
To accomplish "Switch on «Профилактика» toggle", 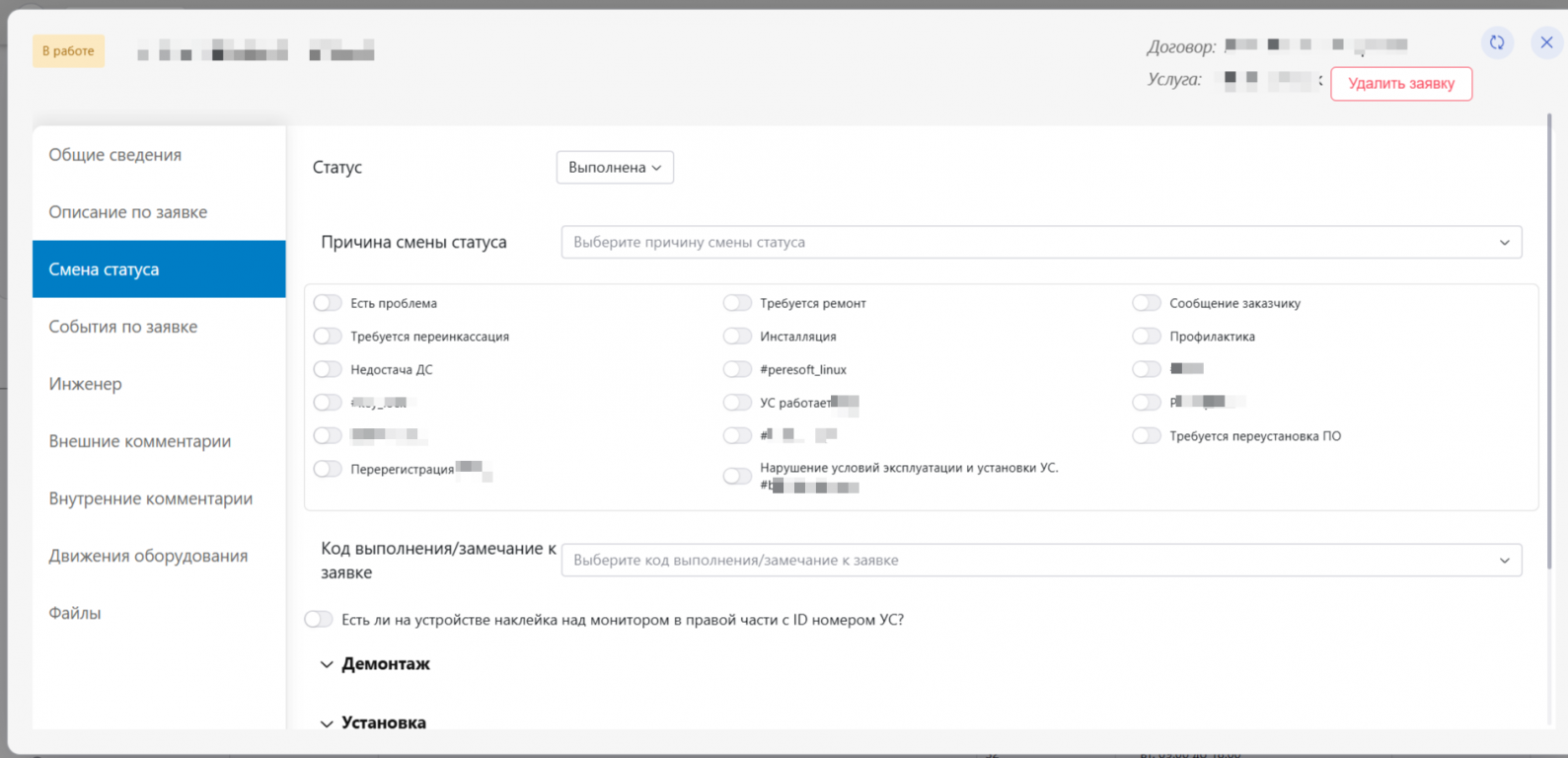I will (x=1147, y=337).
